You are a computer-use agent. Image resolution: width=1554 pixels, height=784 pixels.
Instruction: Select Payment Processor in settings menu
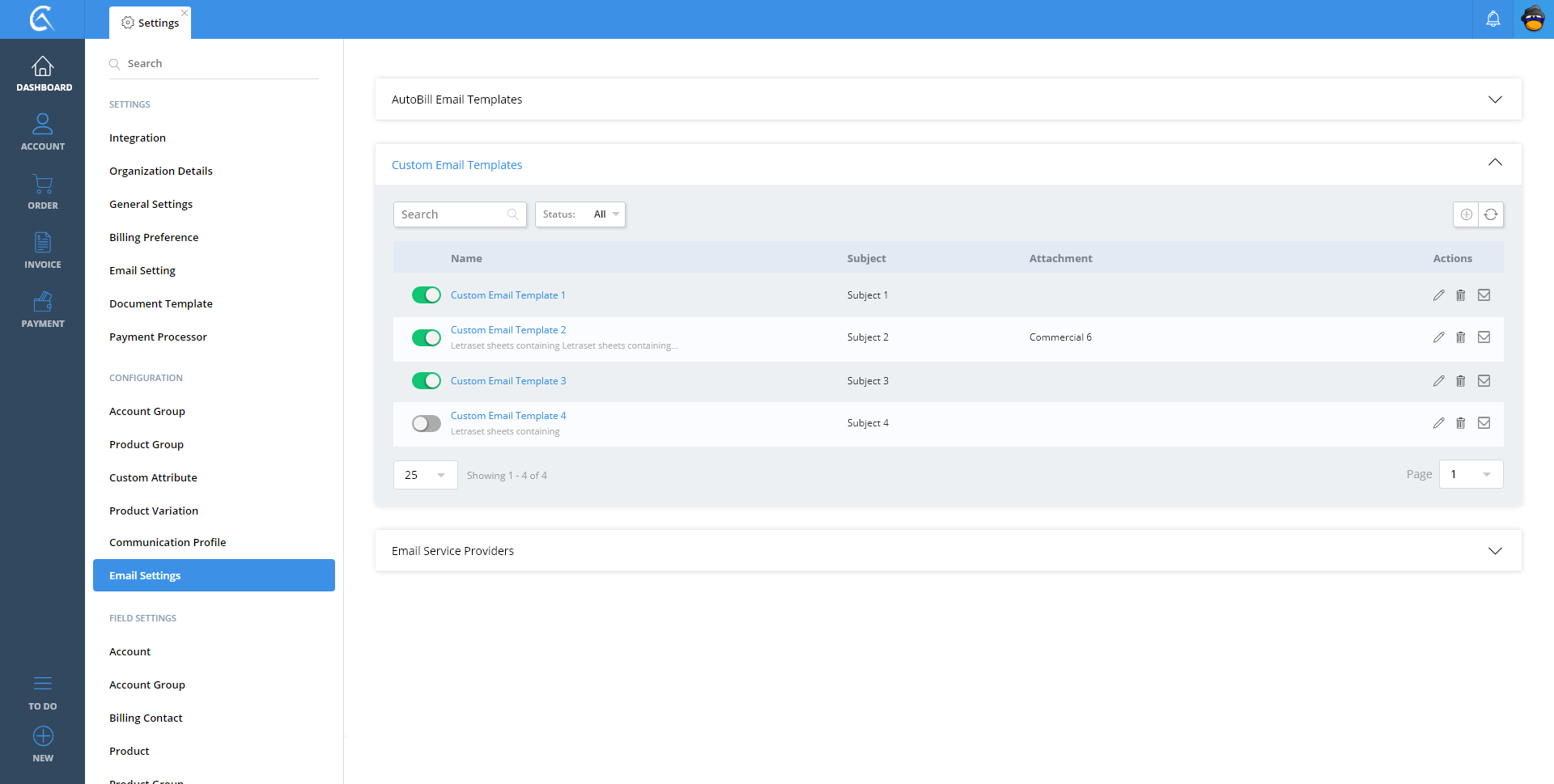tap(158, 337)
